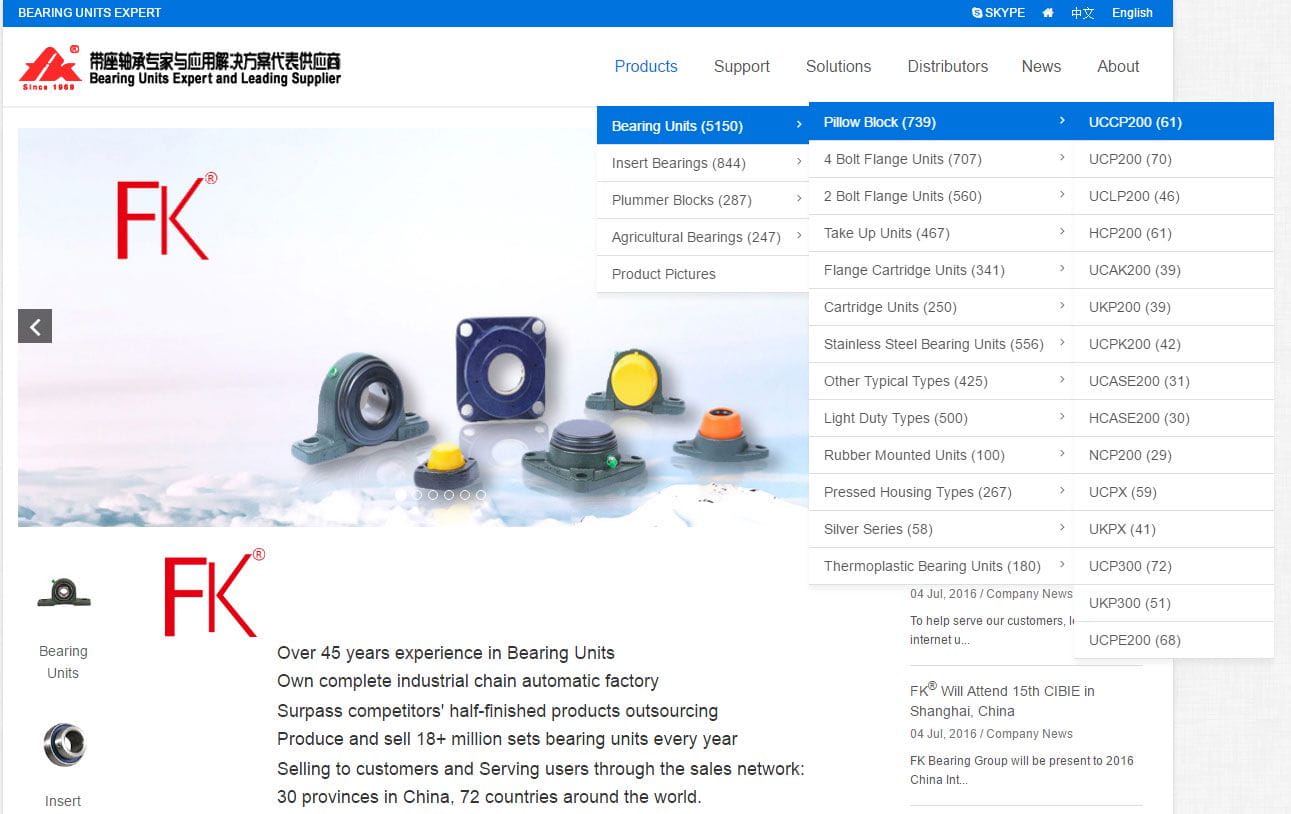This screenshot has width=1291, height=814.
Task: Expand Bearing Units (5150) submenu arrow
Action: 798,125
